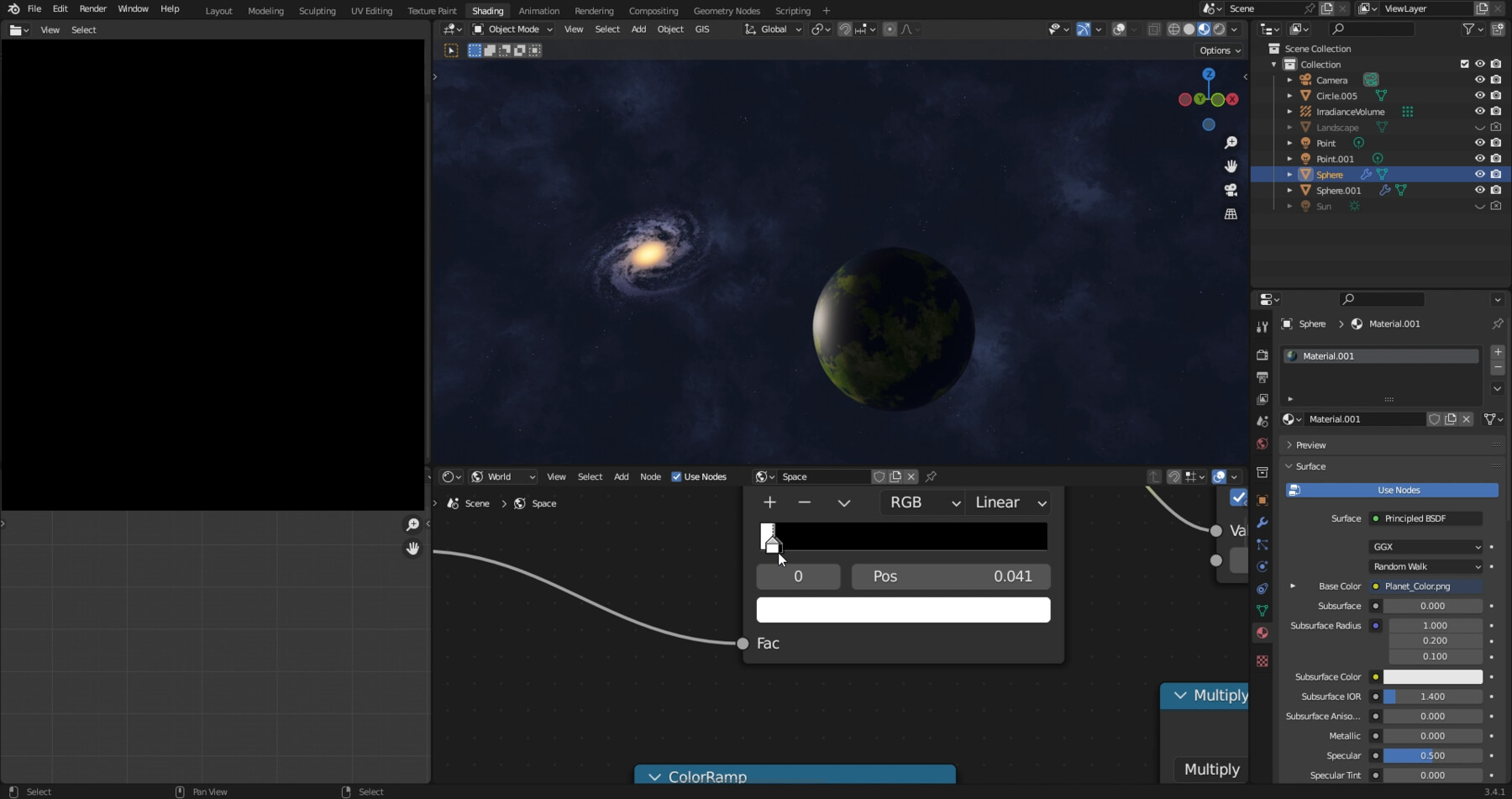Open the Object menu in the viewport header

pos(670,29)
